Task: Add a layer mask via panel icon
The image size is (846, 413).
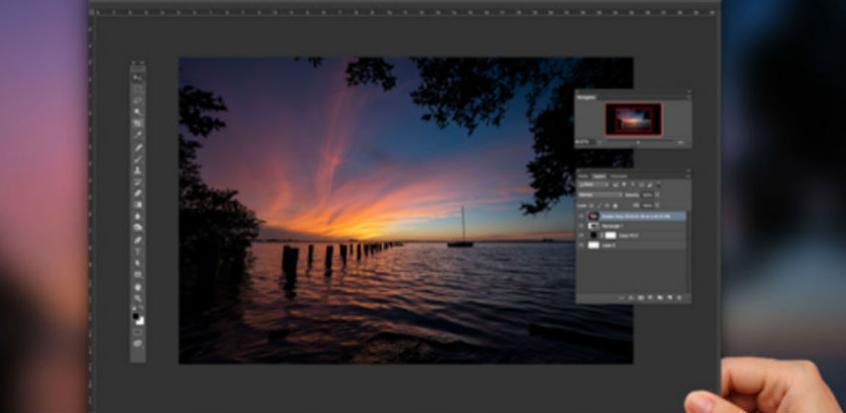Action: 639,297
